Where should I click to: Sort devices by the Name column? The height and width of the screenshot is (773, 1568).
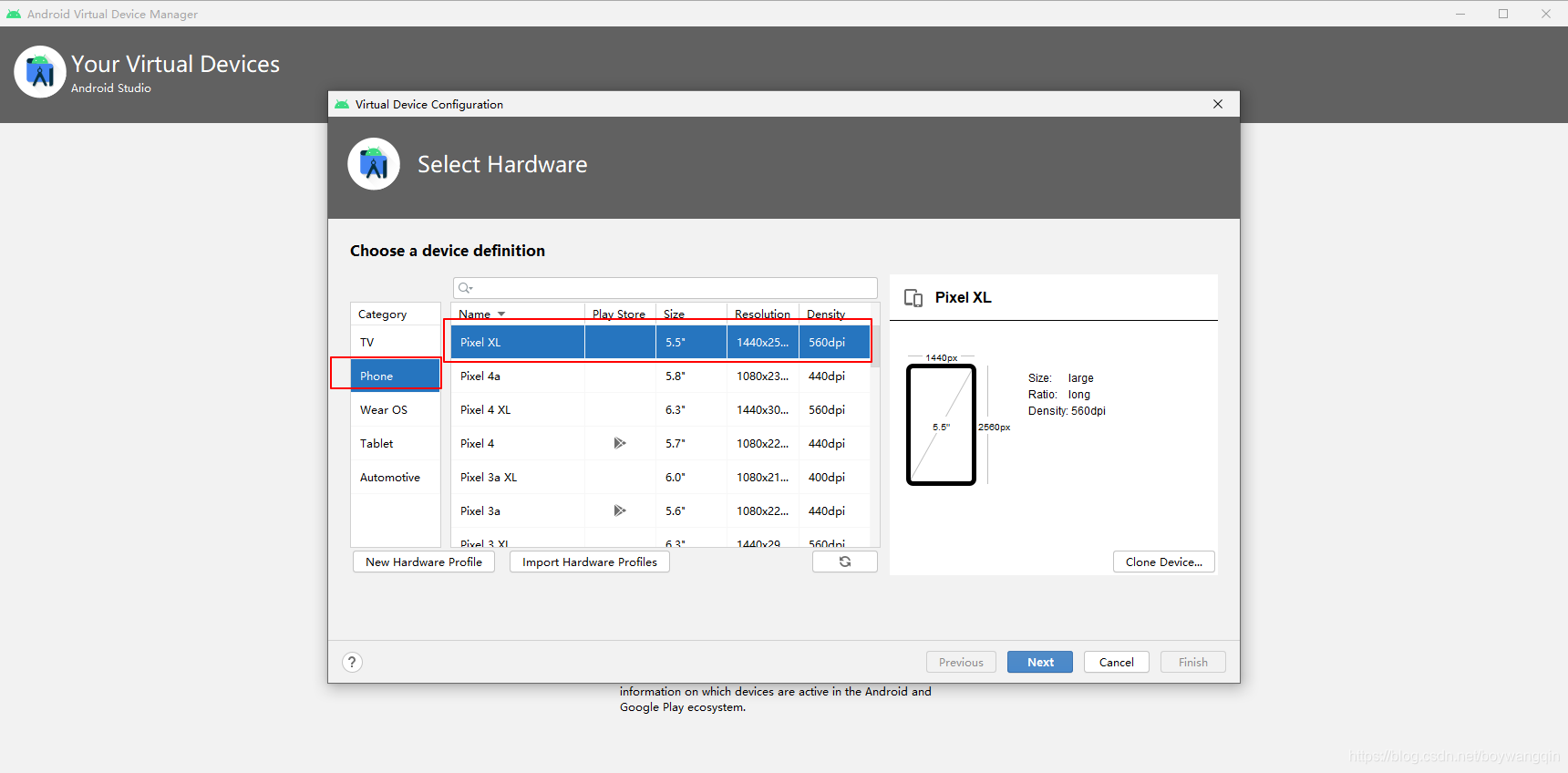coord(518,314)
